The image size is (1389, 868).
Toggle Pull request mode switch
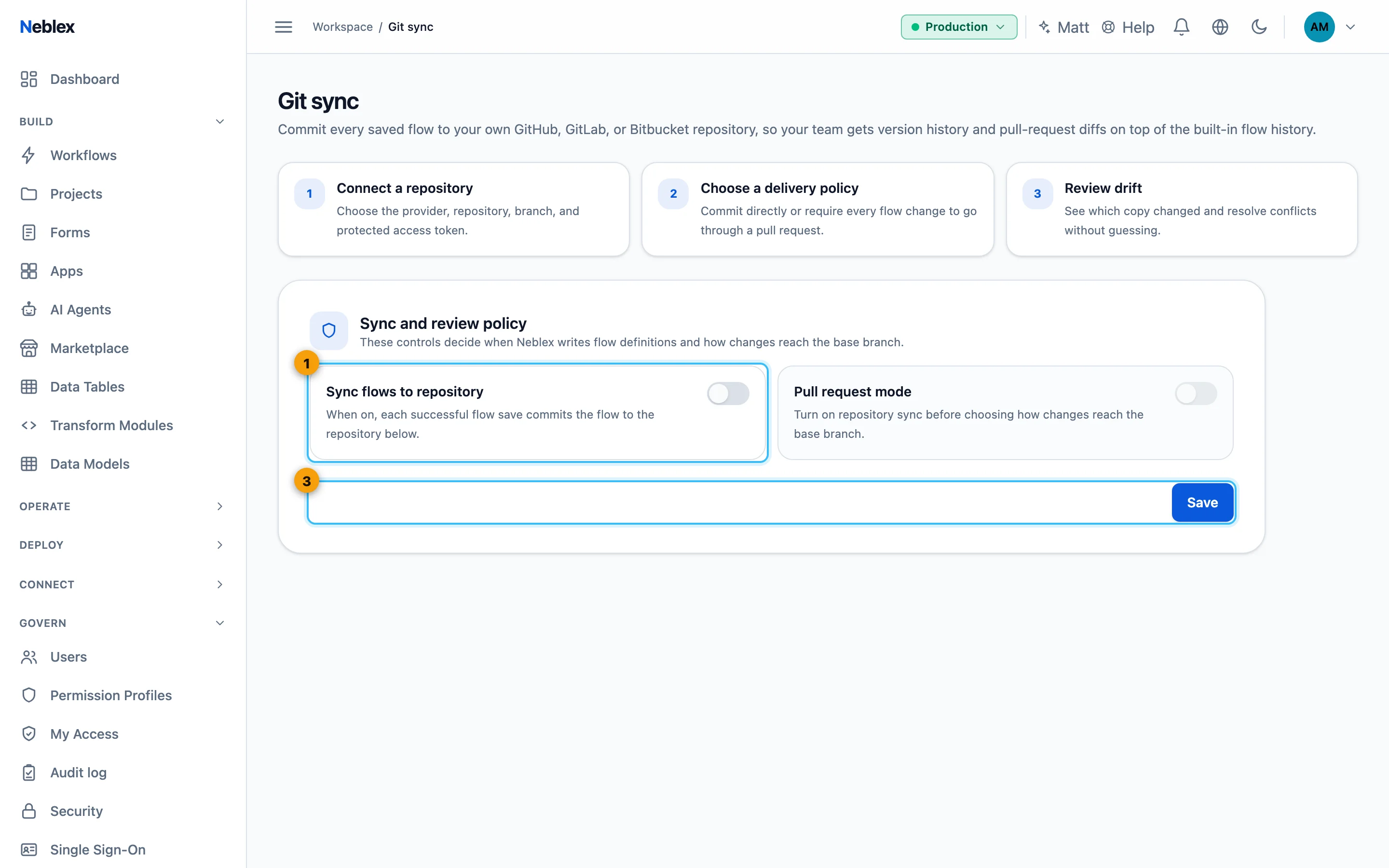(x=1196, y=394)
